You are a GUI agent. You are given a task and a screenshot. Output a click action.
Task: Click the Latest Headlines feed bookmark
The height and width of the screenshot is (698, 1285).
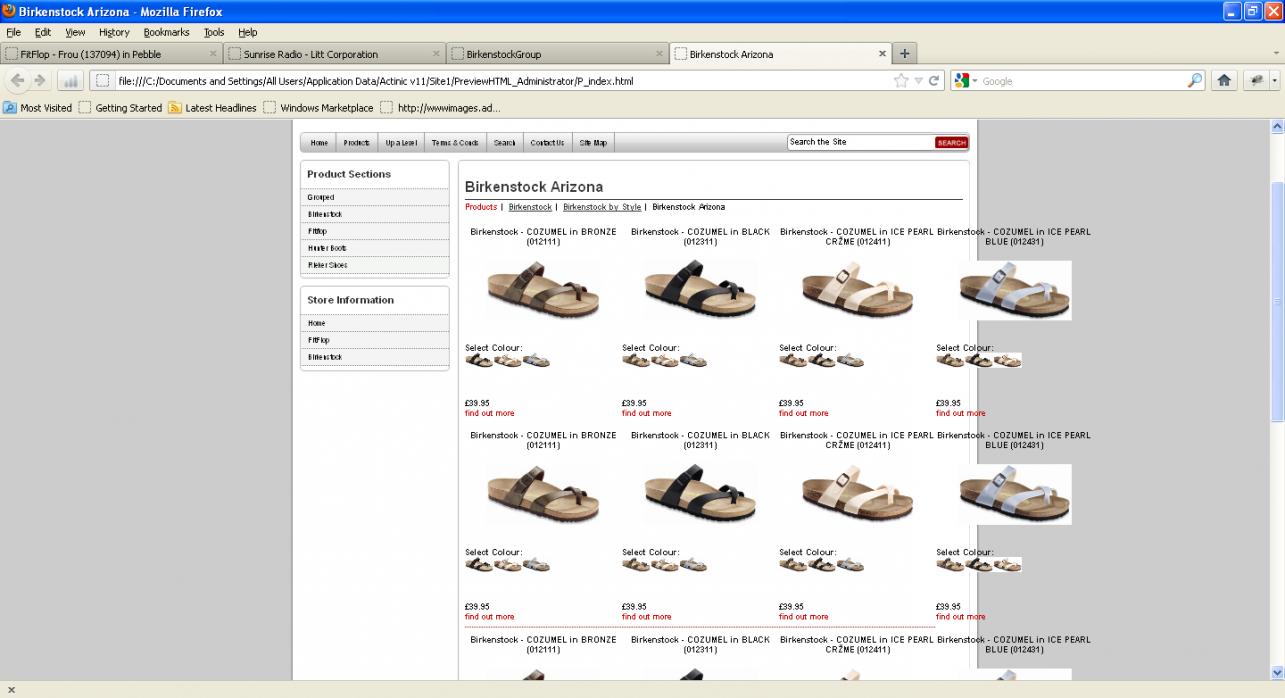212,108
